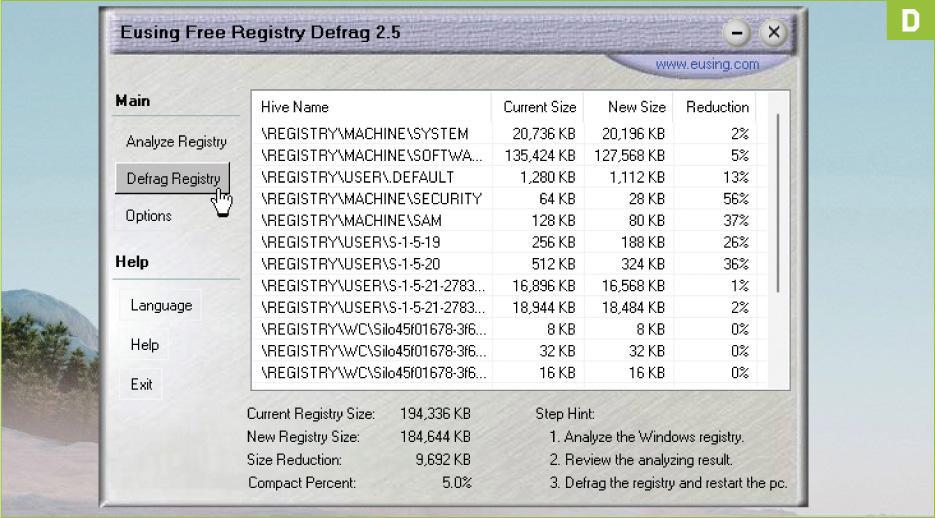The height and width of the screenshot is (518, 935).
Task: Sort by the Hive Name column header
Action: [x=371, y=107]
